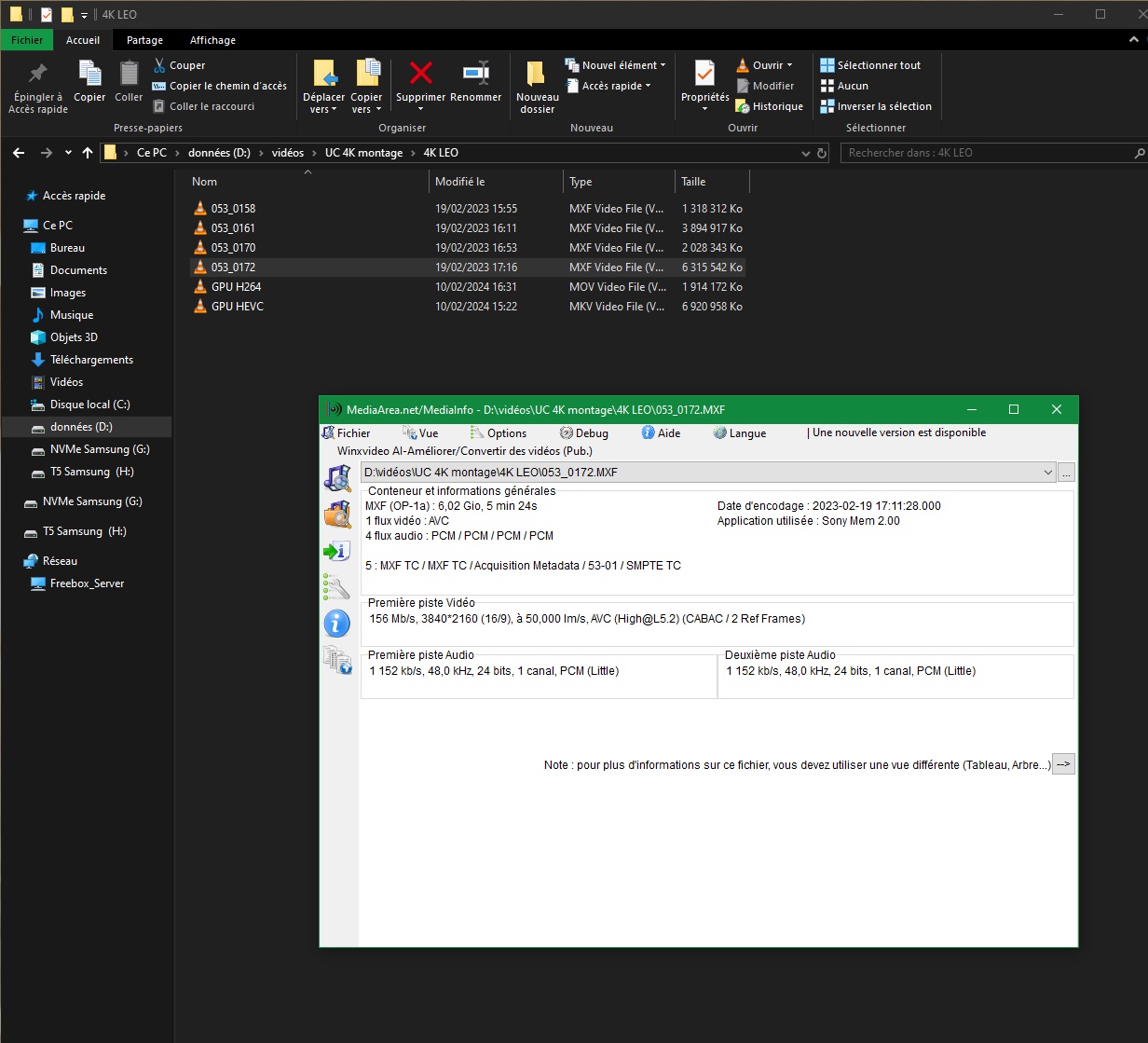The image size is (1148, 1043).
Task: Select the GPU HEVC video file
Action: (237, 307)
